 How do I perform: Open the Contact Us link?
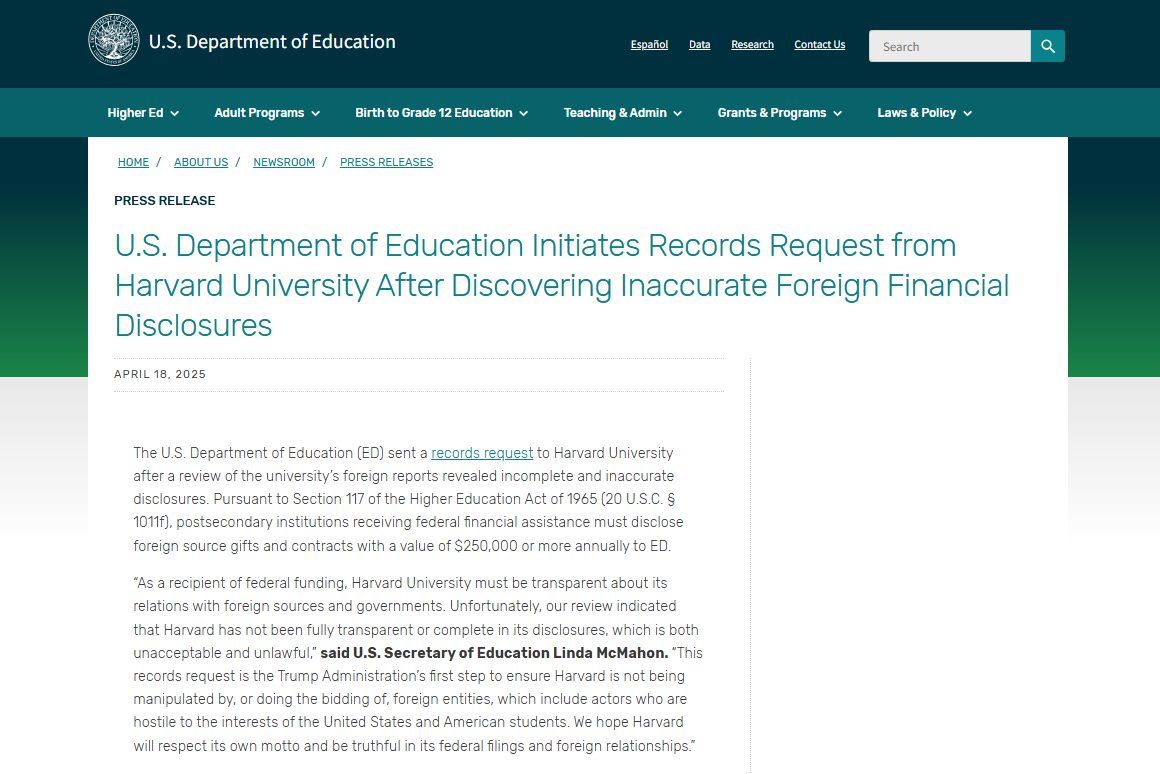(x=820, y=44)
